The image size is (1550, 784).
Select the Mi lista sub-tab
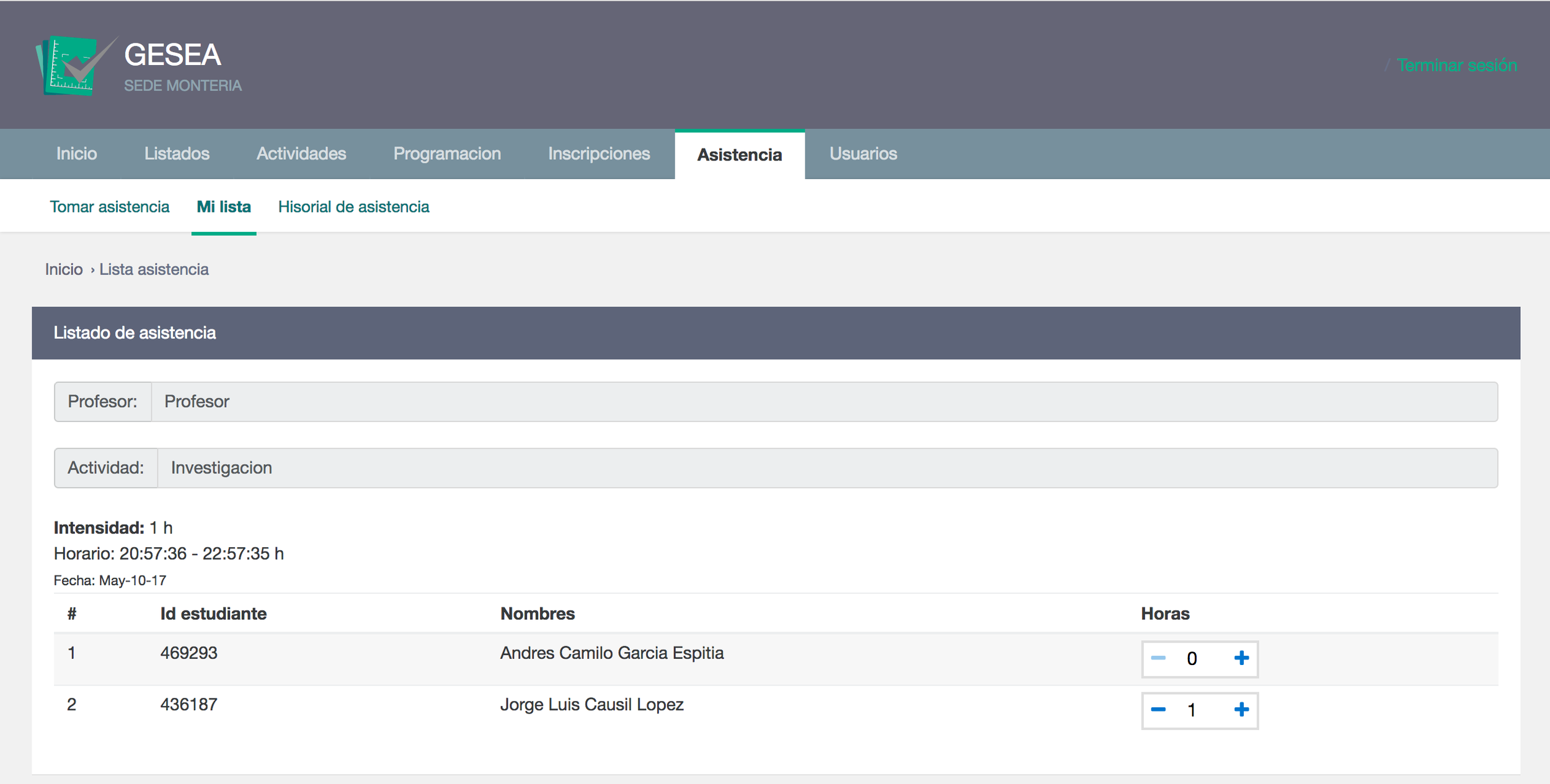click(224, 207)
